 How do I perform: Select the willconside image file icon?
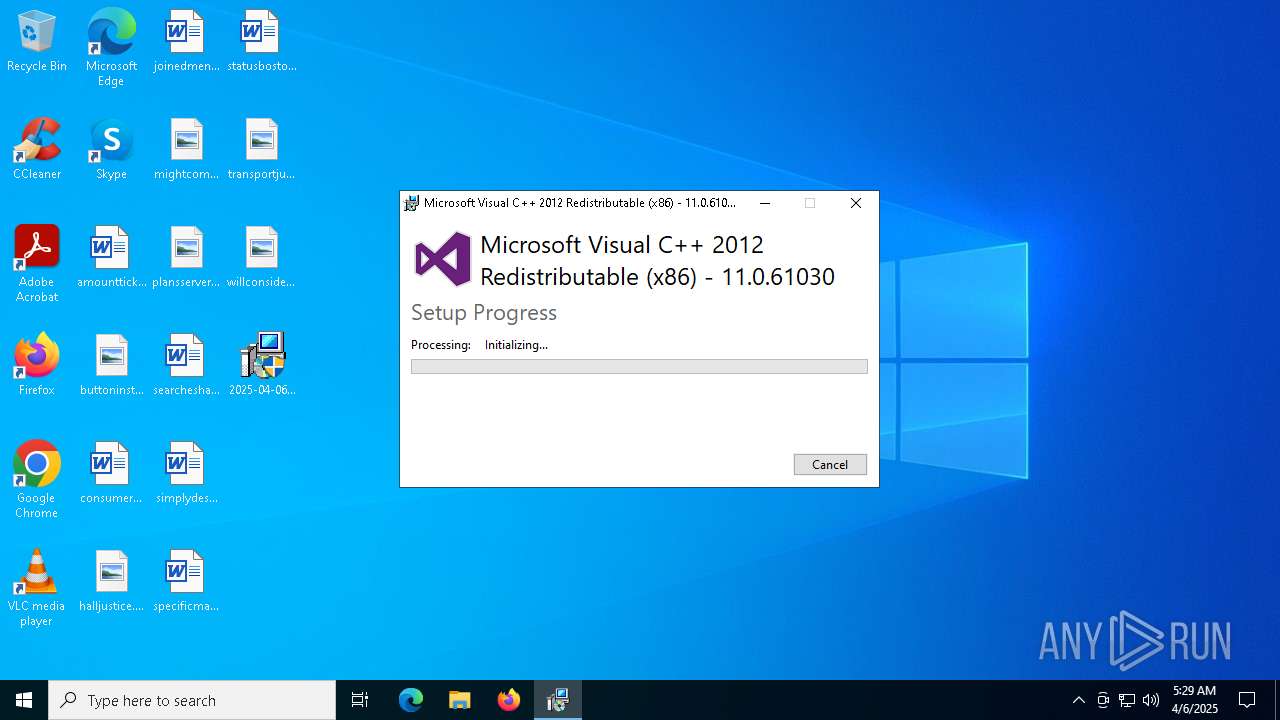[261, 258]
